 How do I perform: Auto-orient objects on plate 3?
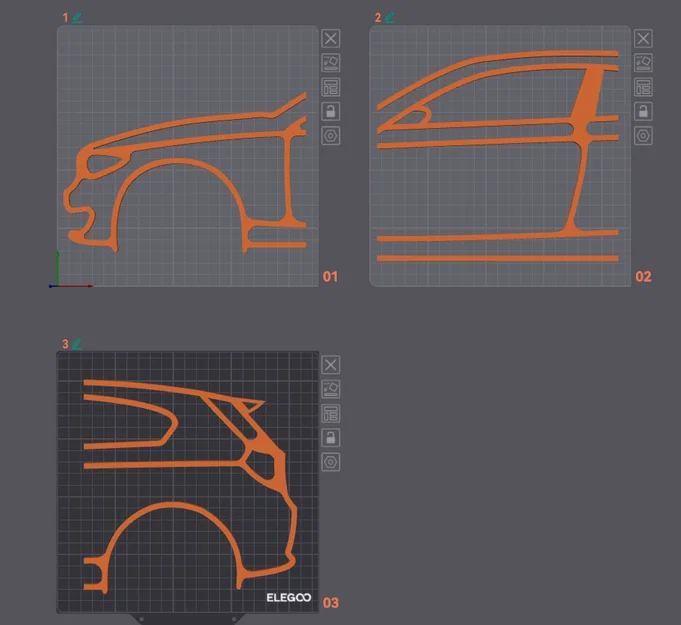coord(331,389)
